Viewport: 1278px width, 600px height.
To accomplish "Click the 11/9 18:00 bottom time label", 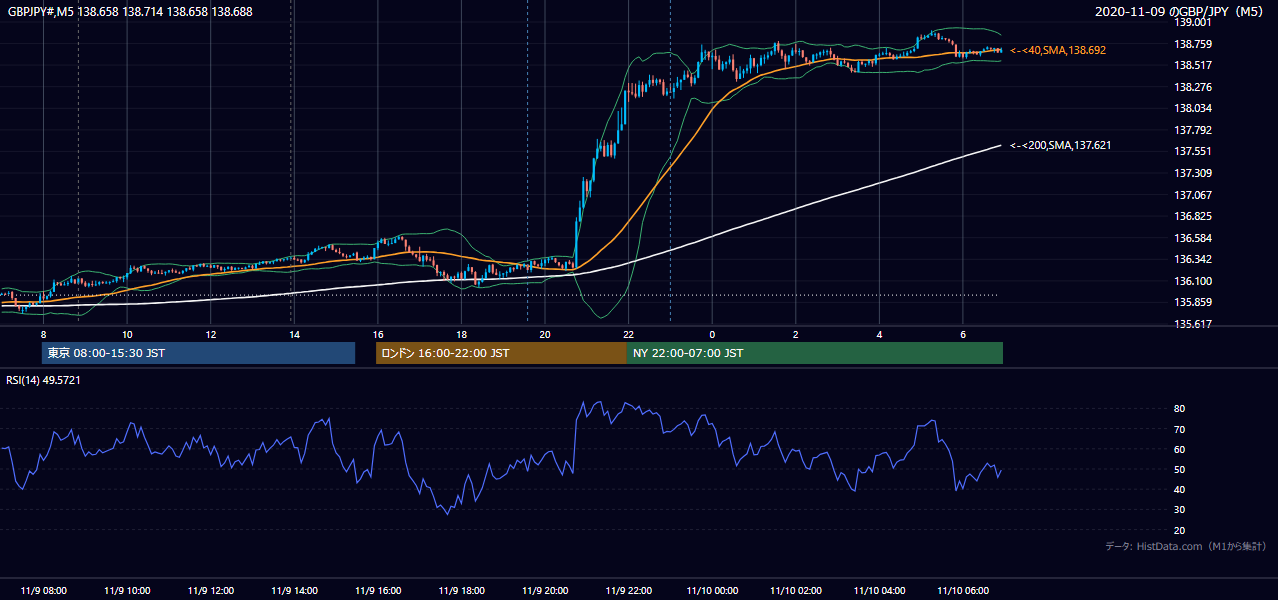I will [461, 591].
